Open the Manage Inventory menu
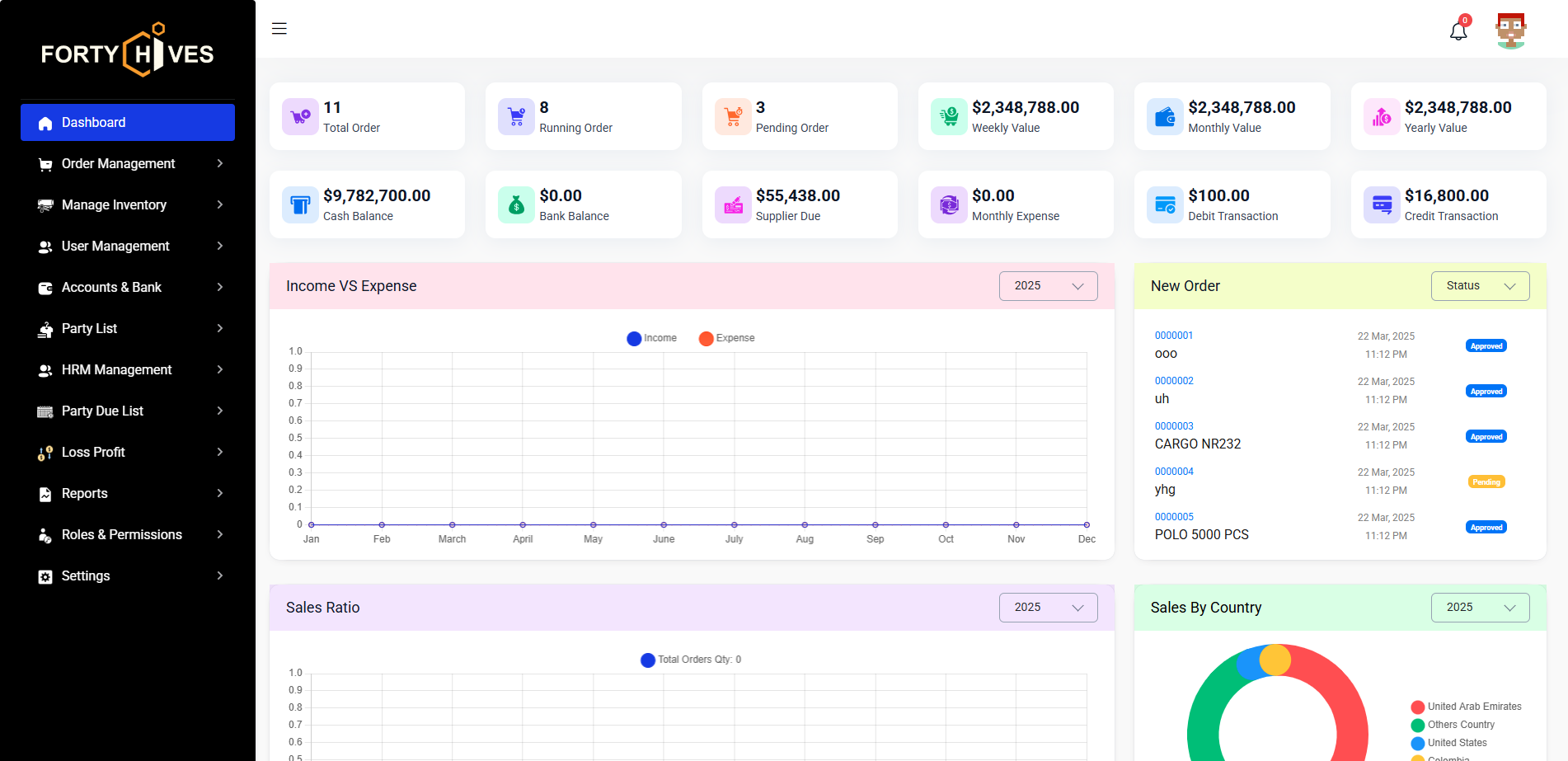This screenshot has width=1568, height=761. click(x=128, y=204)
